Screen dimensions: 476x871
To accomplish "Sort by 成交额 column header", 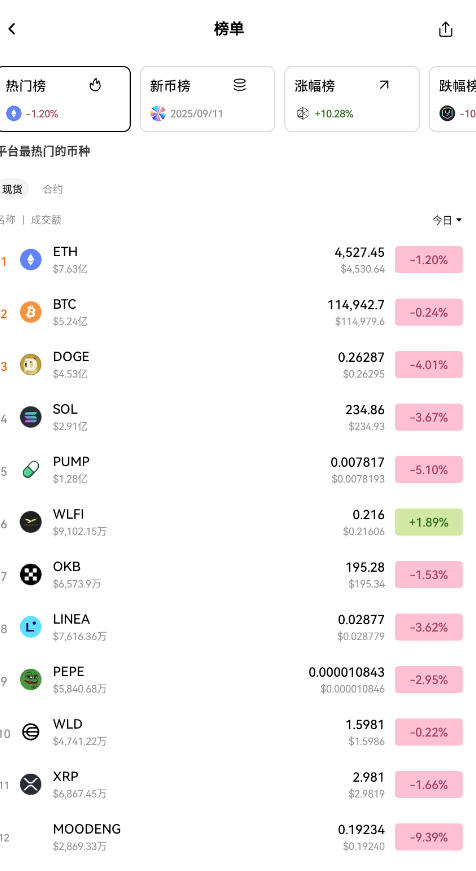I will 46,220.
